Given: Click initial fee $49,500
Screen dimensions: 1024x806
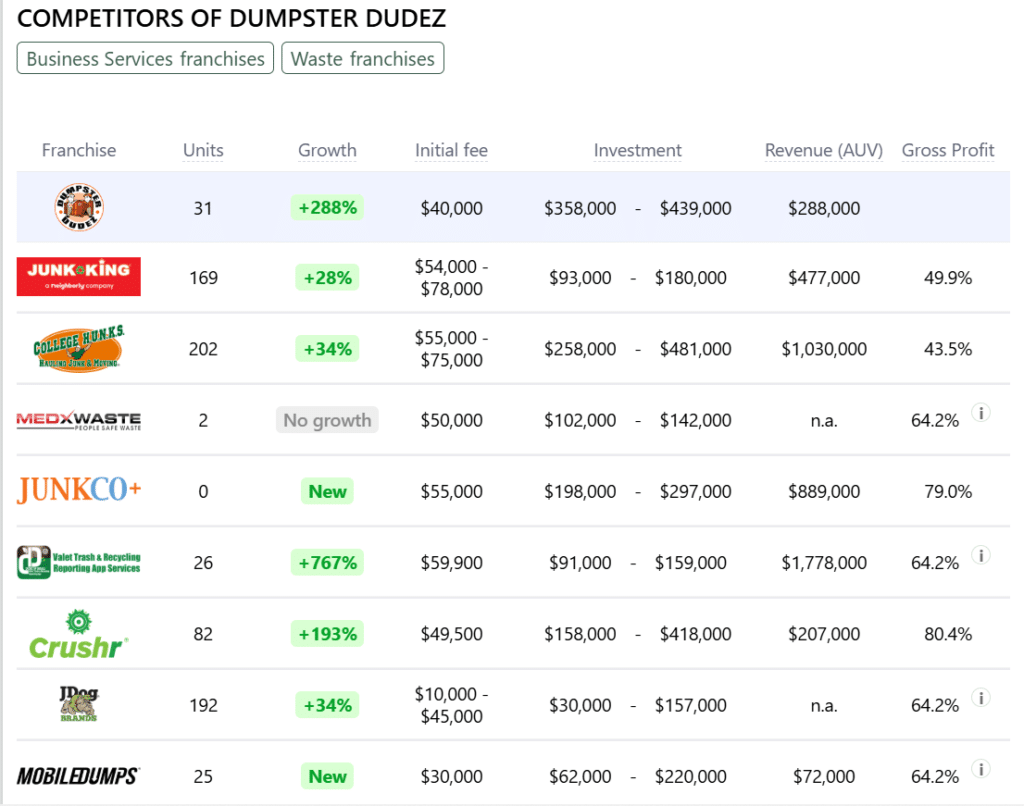Looking at the screenshot, I should coord(451,634).
